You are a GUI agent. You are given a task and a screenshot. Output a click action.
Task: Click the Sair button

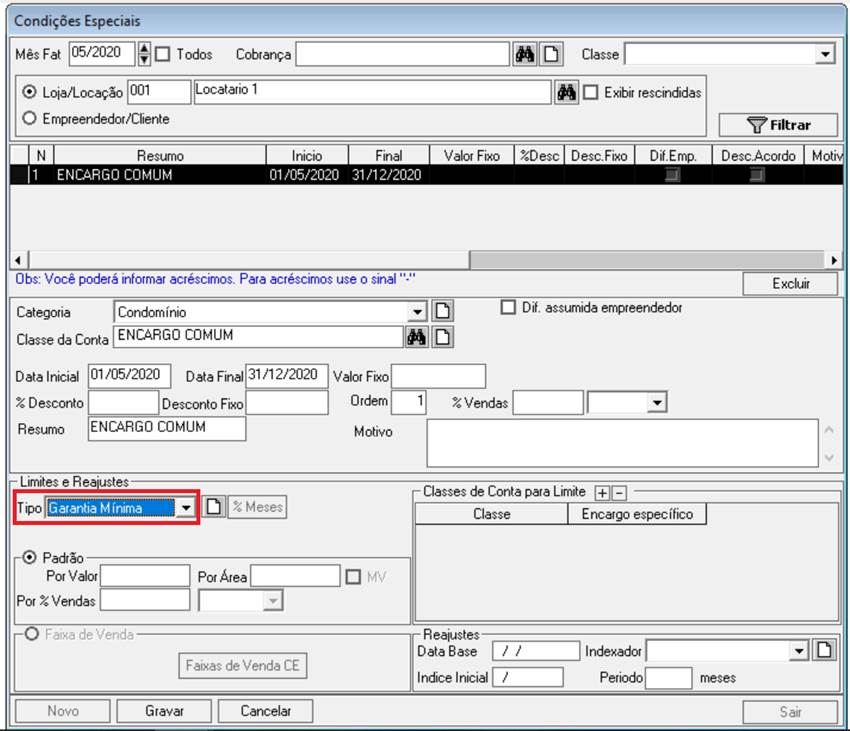point(790,712)
